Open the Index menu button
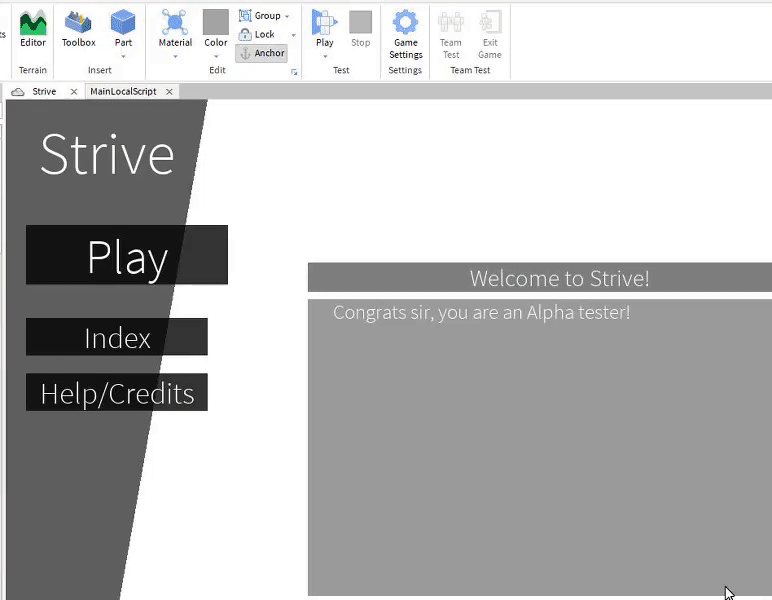 [117, 337]
